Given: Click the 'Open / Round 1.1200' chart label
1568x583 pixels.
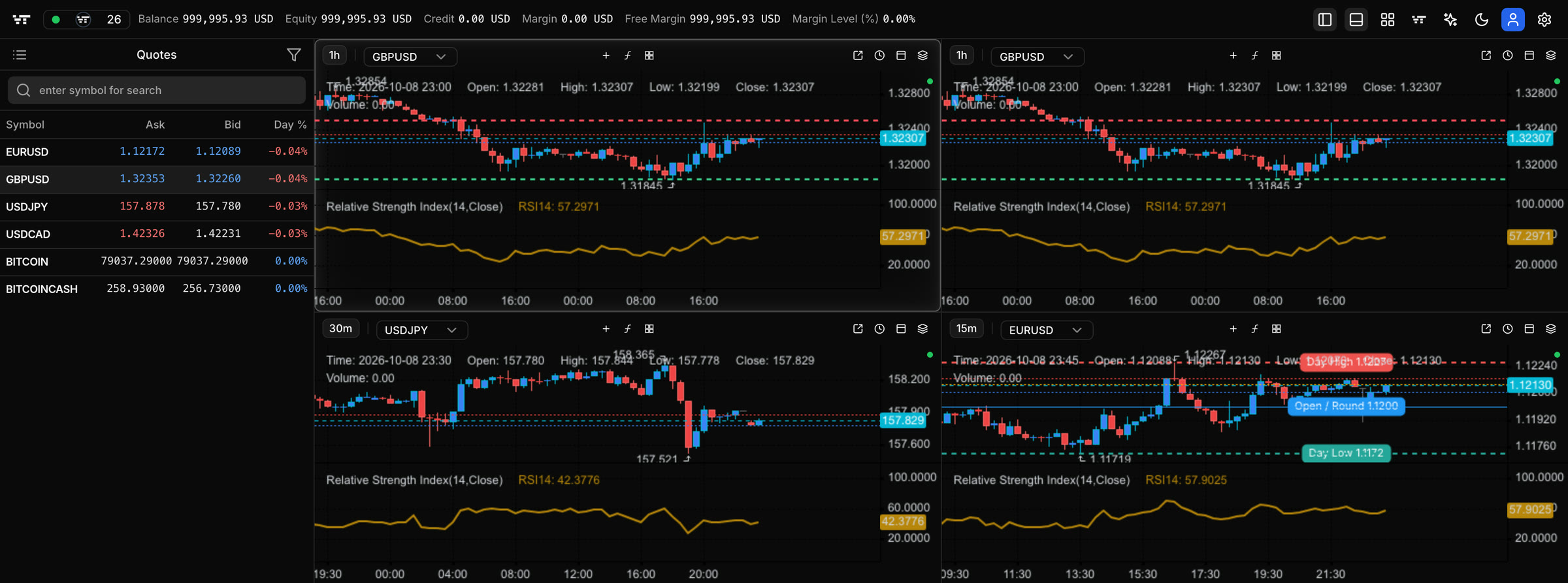Looking at the screenshot, I should (1346, 406).
